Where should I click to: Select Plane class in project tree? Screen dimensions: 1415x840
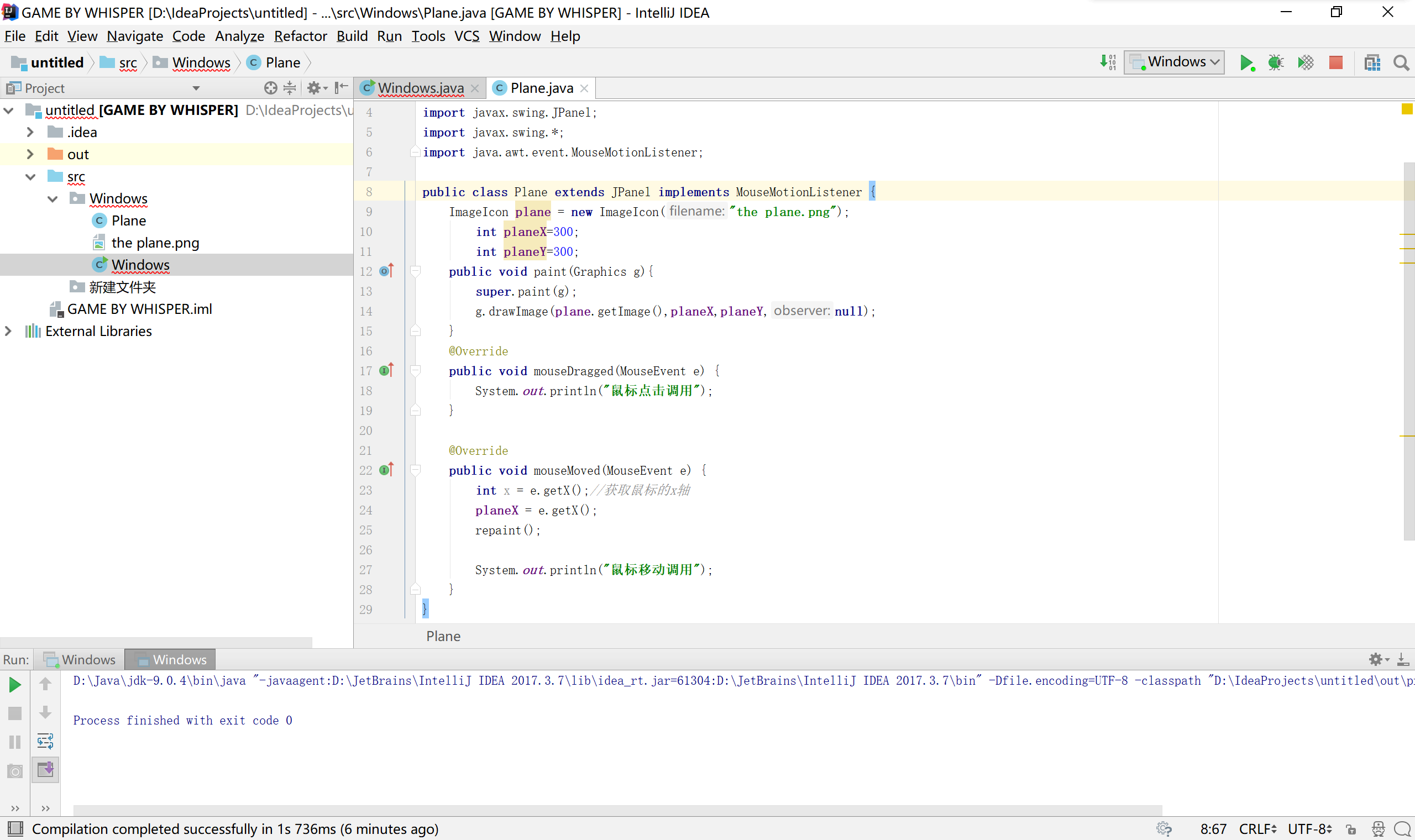(128, 221)
